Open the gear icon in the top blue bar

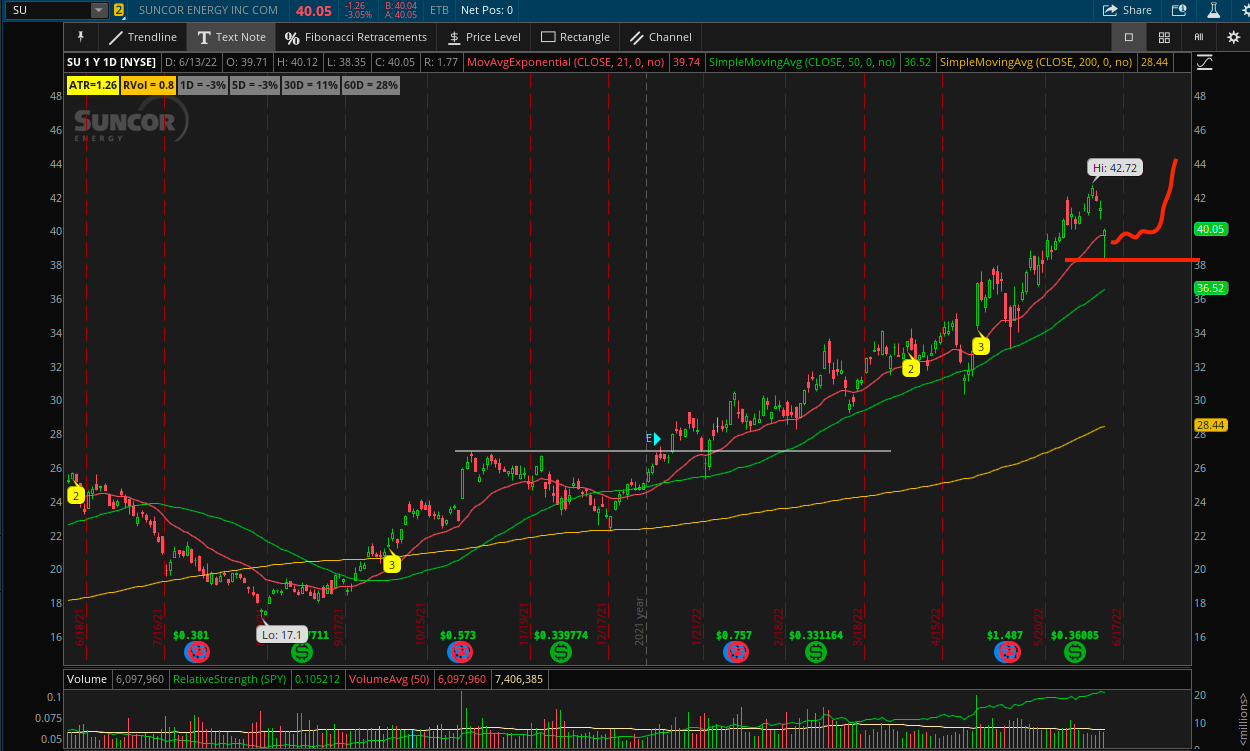point(1244,10)
